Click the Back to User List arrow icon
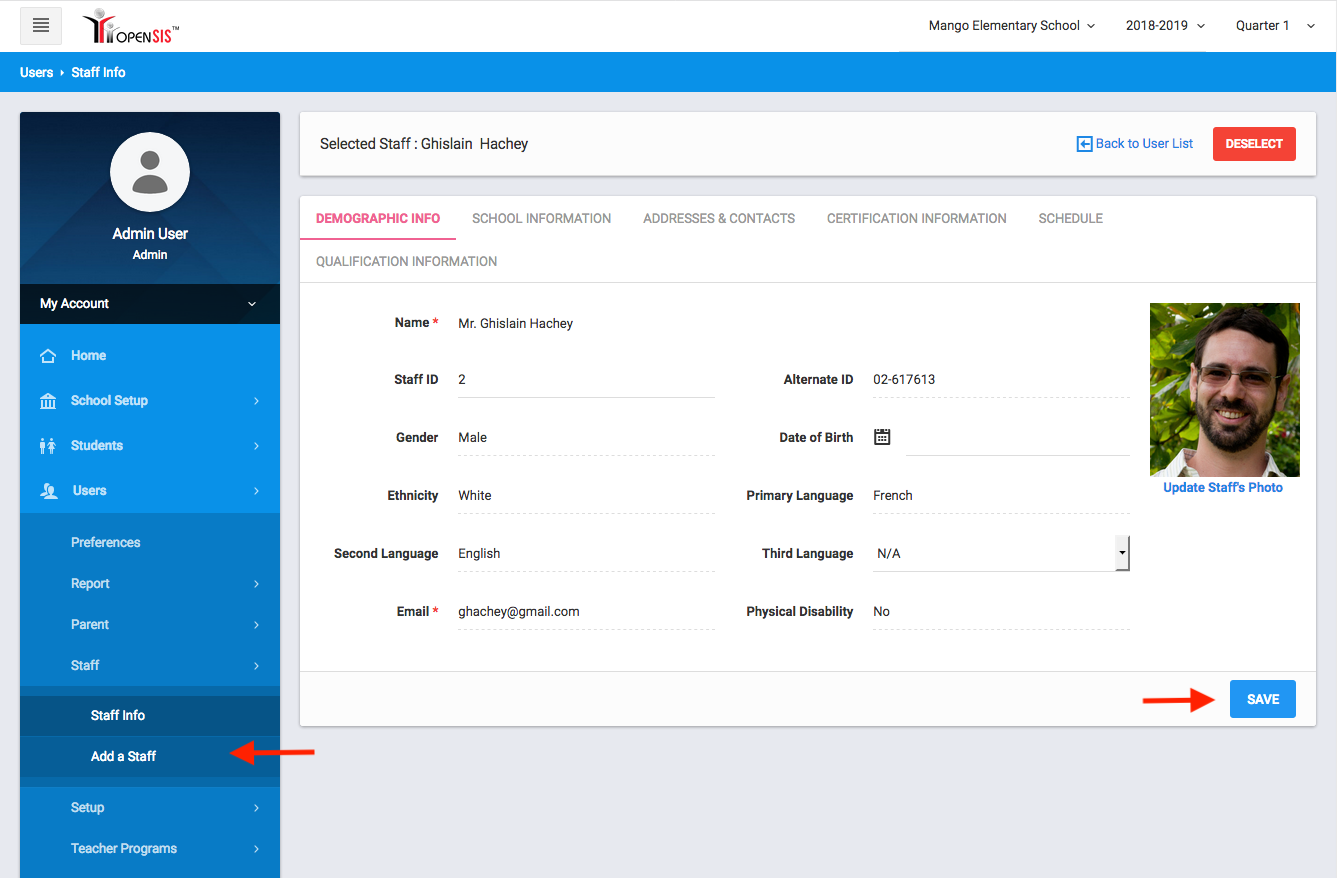This screenshot has width=1337, height=878. (1084, 144)
